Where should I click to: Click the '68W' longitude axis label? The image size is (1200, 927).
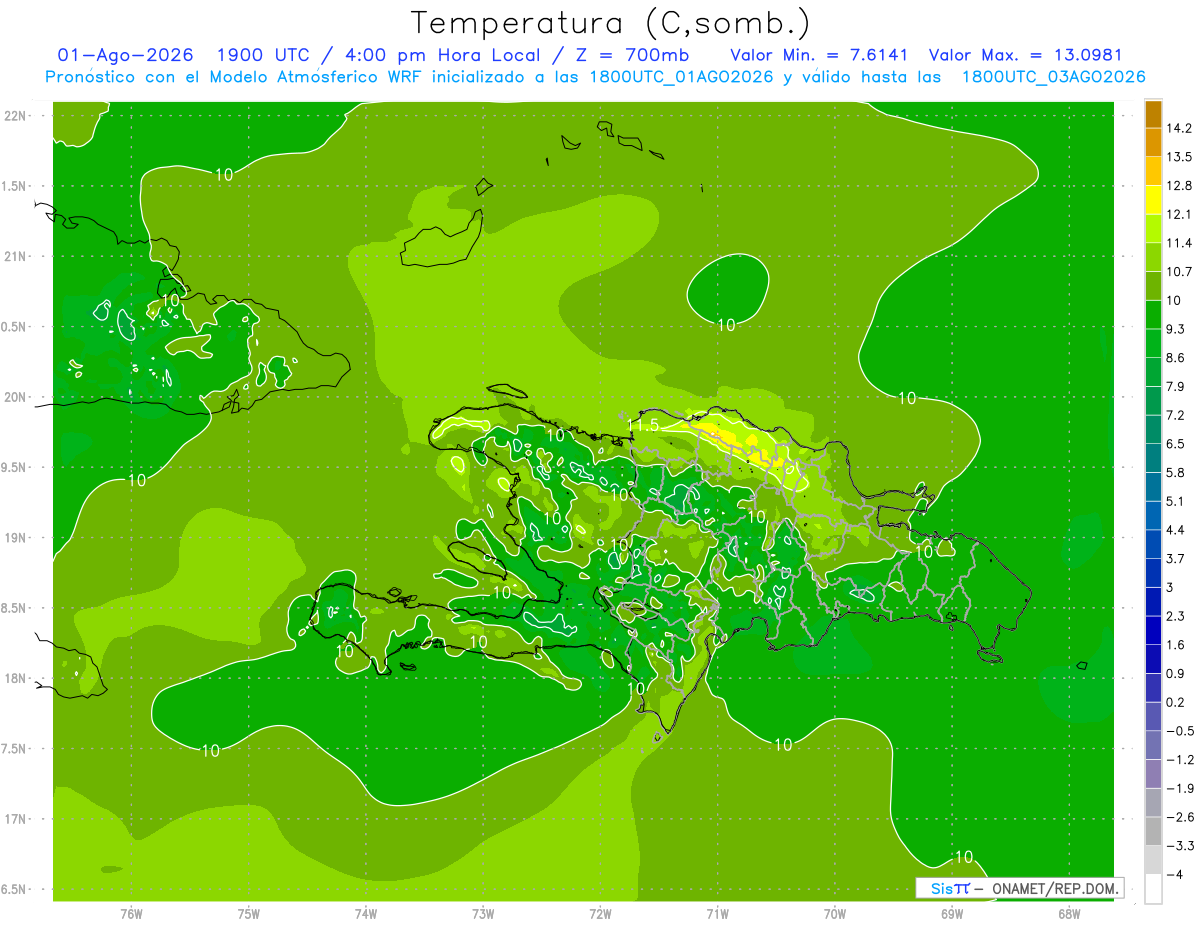(x=1068, y=914)
